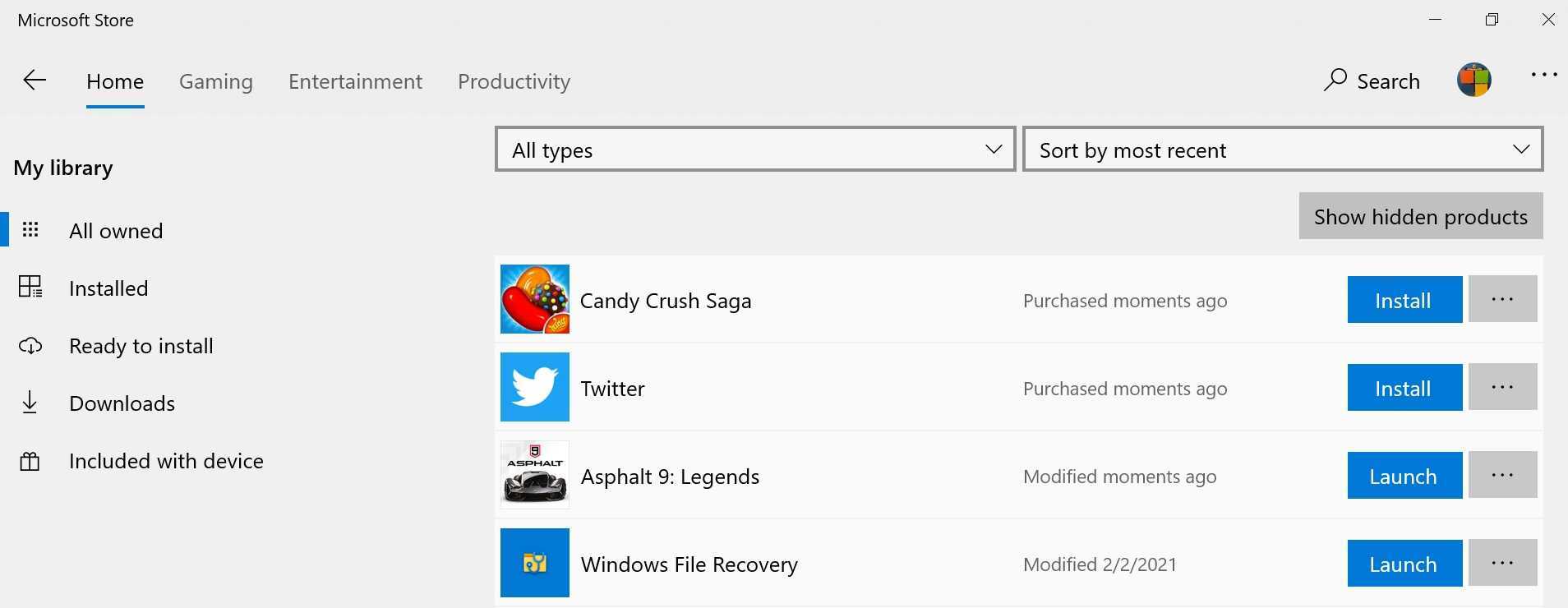Click the Windows File Recovery app icon
The image size is (1568, 608).
tap(535, 563)
